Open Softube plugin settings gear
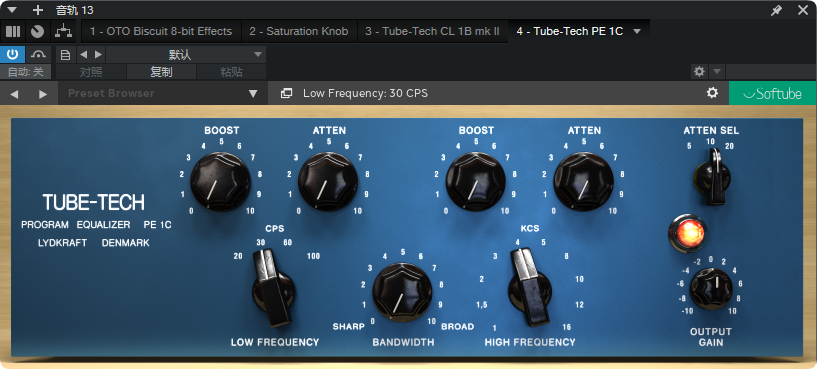 712,93
